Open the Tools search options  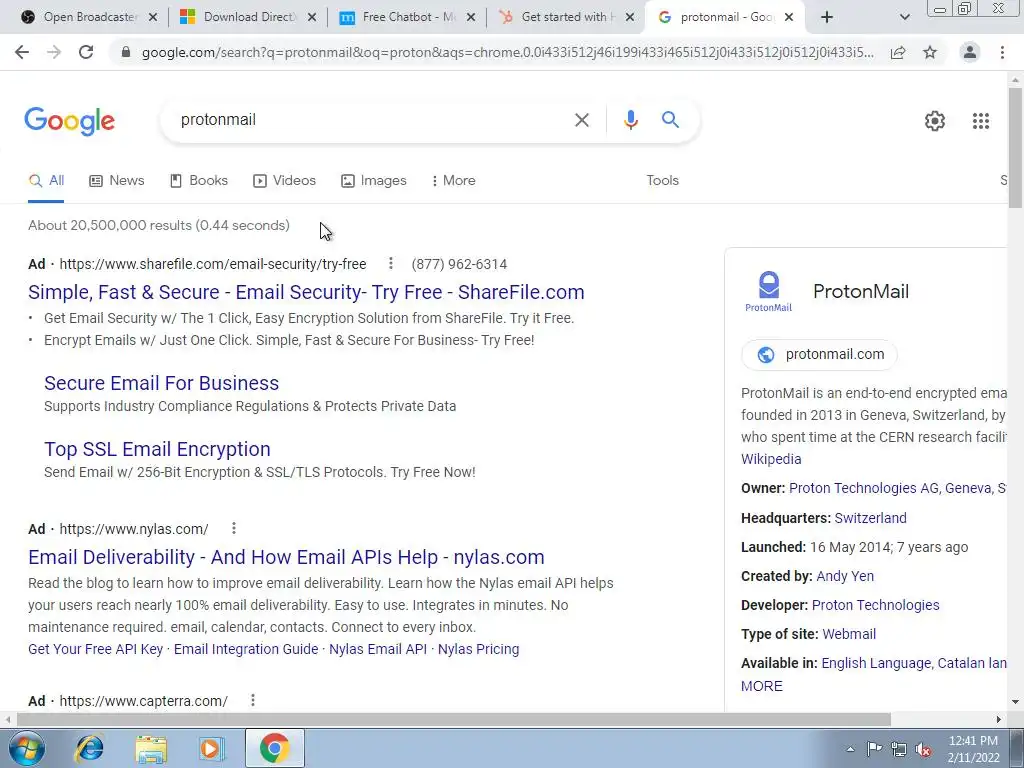(x=662, y=180)
